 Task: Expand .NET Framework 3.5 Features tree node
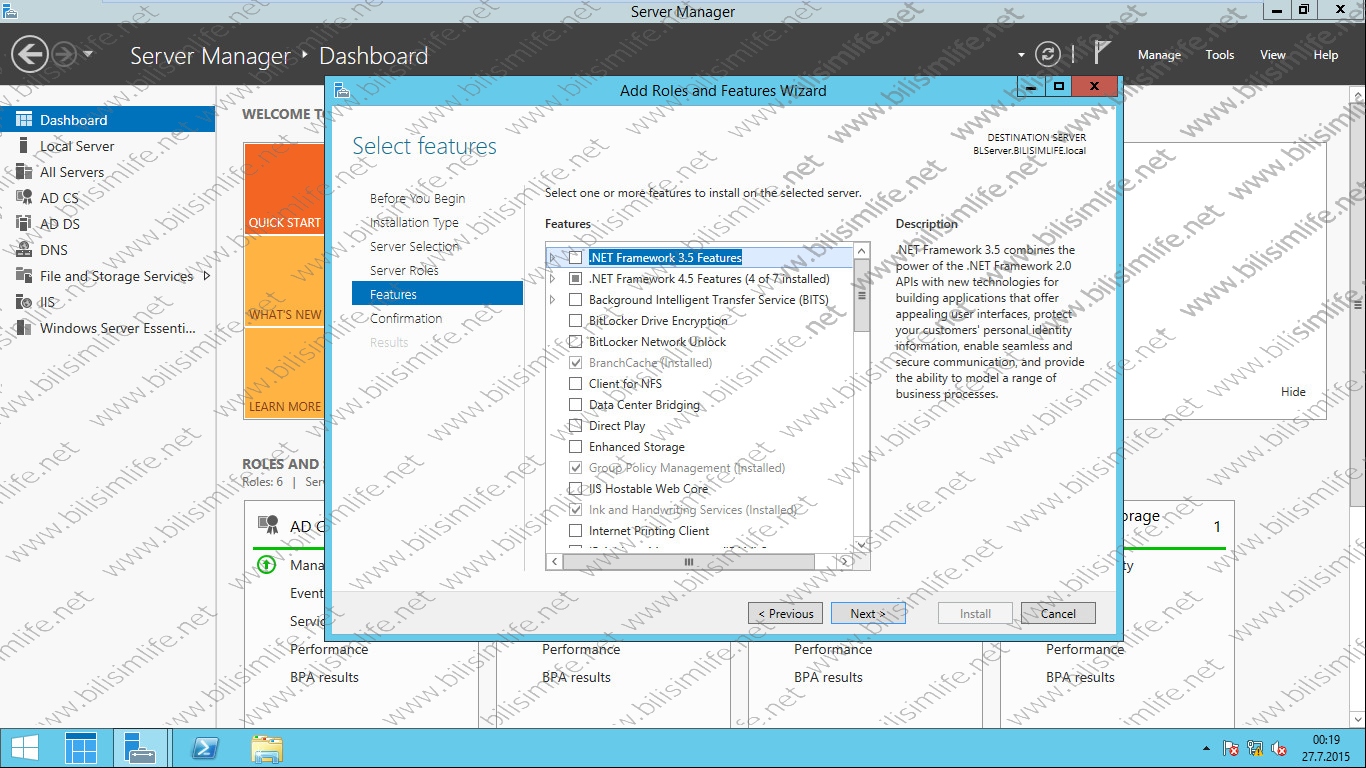point(552,258)
